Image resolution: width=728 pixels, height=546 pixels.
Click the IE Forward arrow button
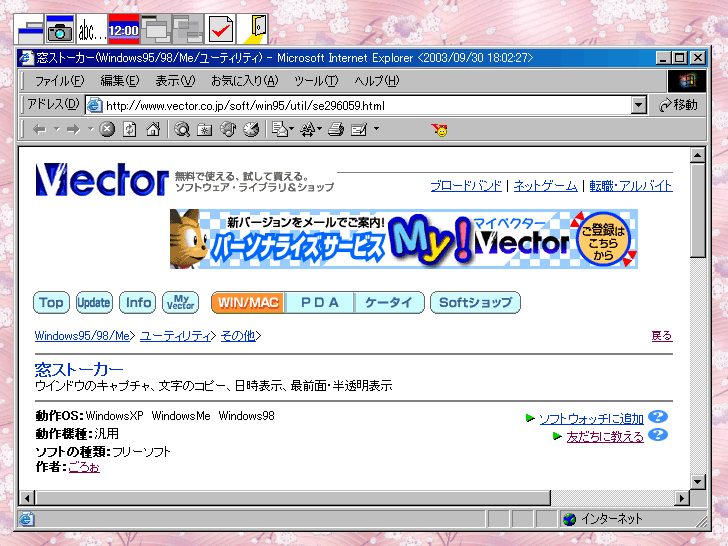click(x=73, y=130)
